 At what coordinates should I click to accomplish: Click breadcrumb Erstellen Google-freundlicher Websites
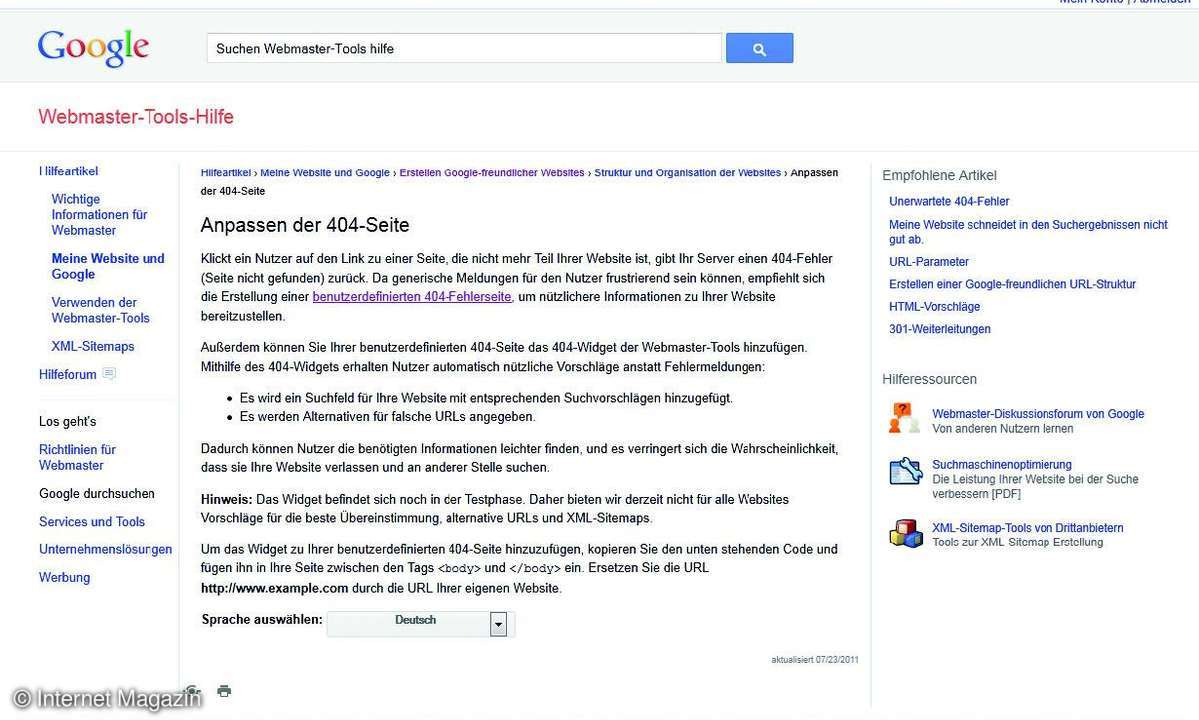[492, 173]
